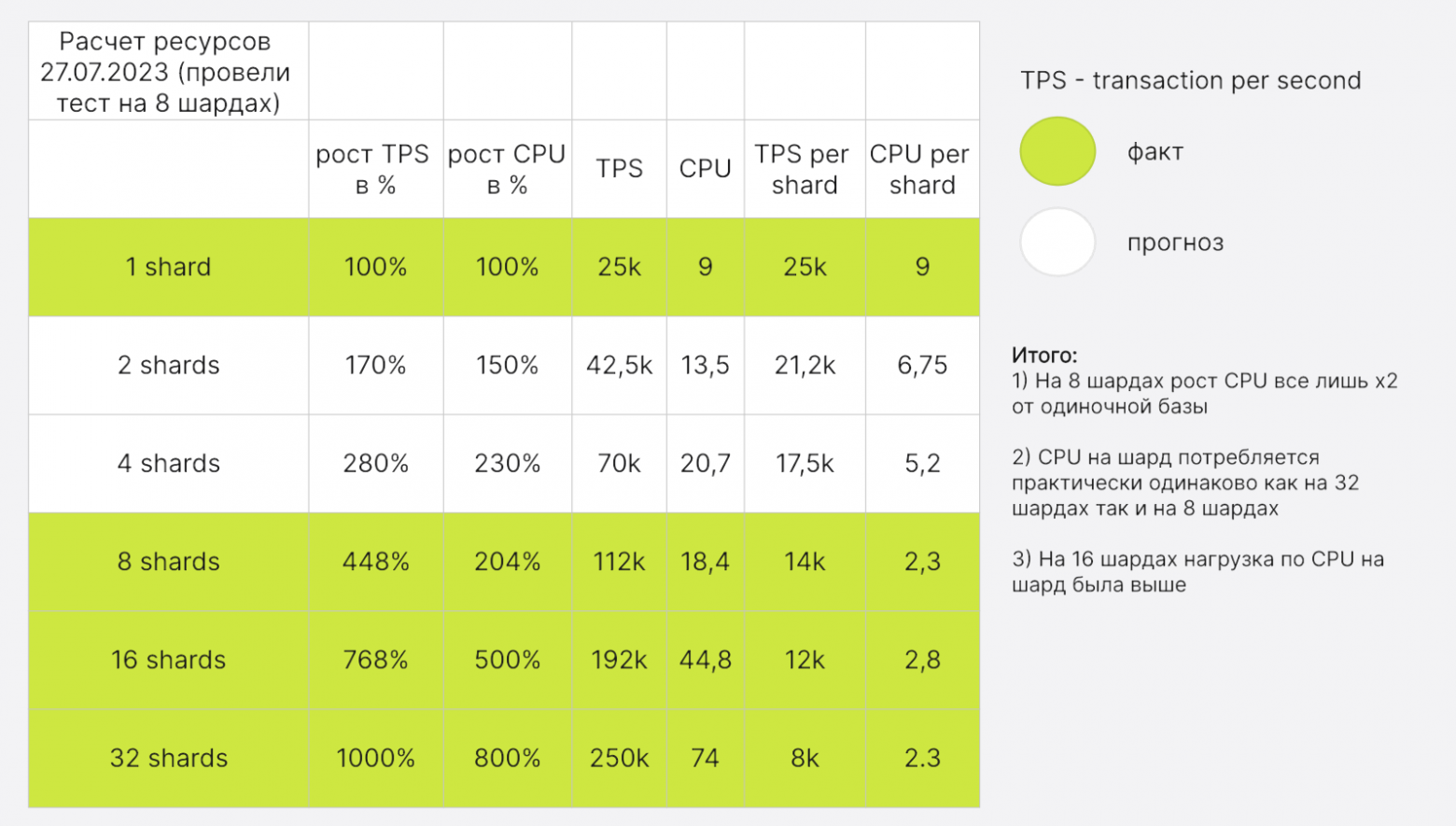Click the "TPS - transaction per second" caption
Screen dimensions: 1456x826
[1190, 80]
